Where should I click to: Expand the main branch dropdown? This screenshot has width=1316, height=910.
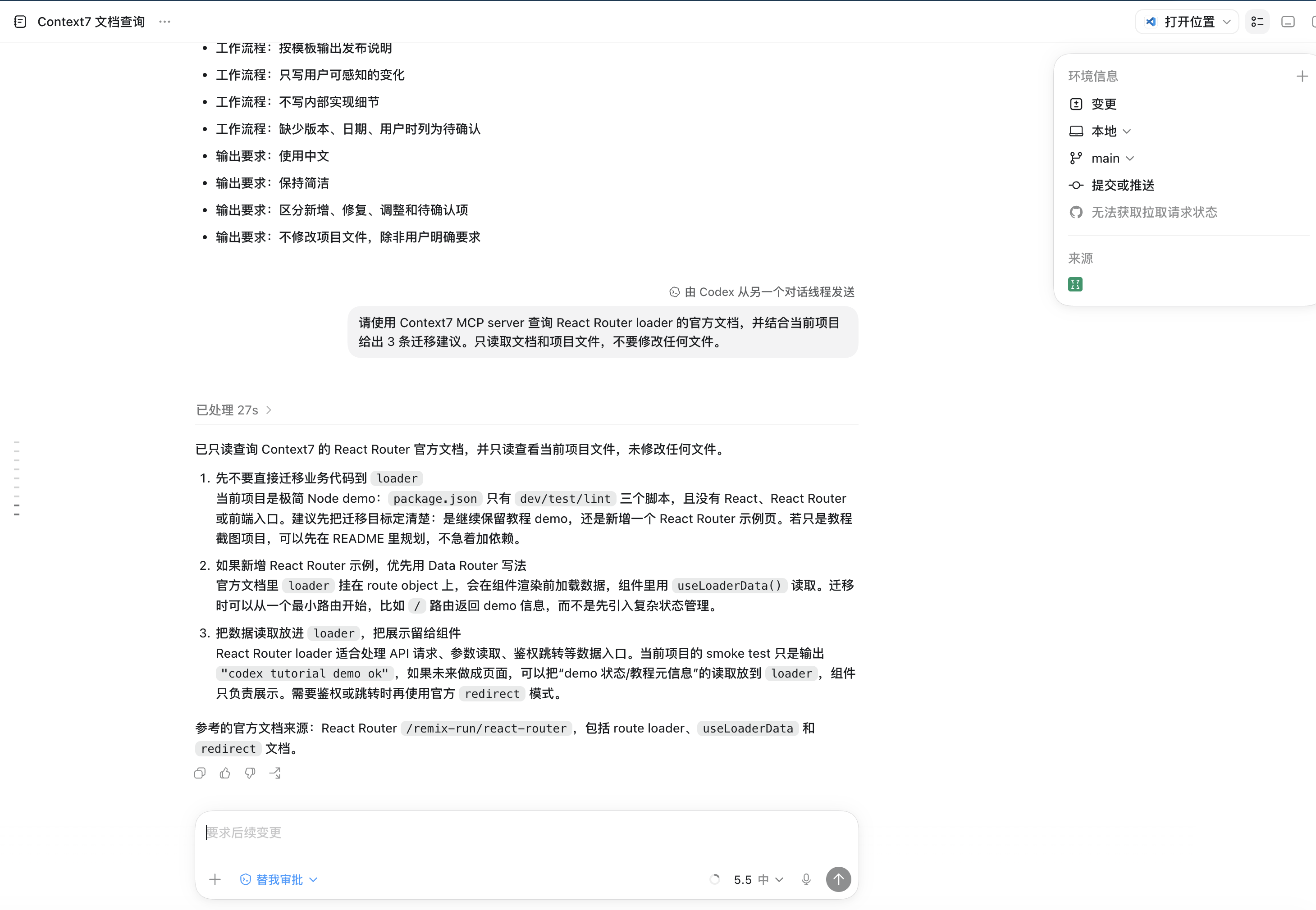[x=1112, y=159]
